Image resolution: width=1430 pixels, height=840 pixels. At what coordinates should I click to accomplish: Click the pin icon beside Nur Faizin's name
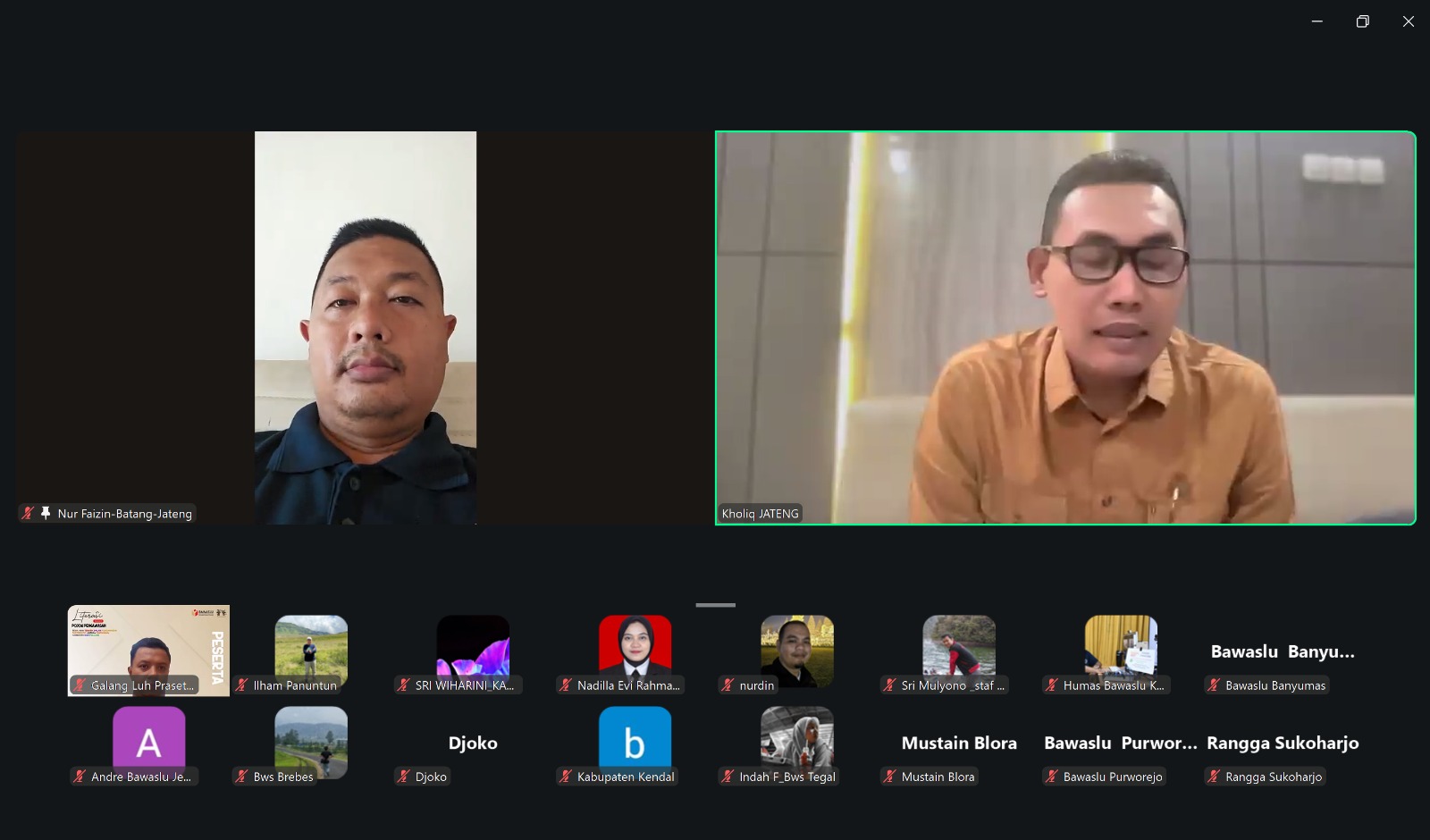coord(46,513)
